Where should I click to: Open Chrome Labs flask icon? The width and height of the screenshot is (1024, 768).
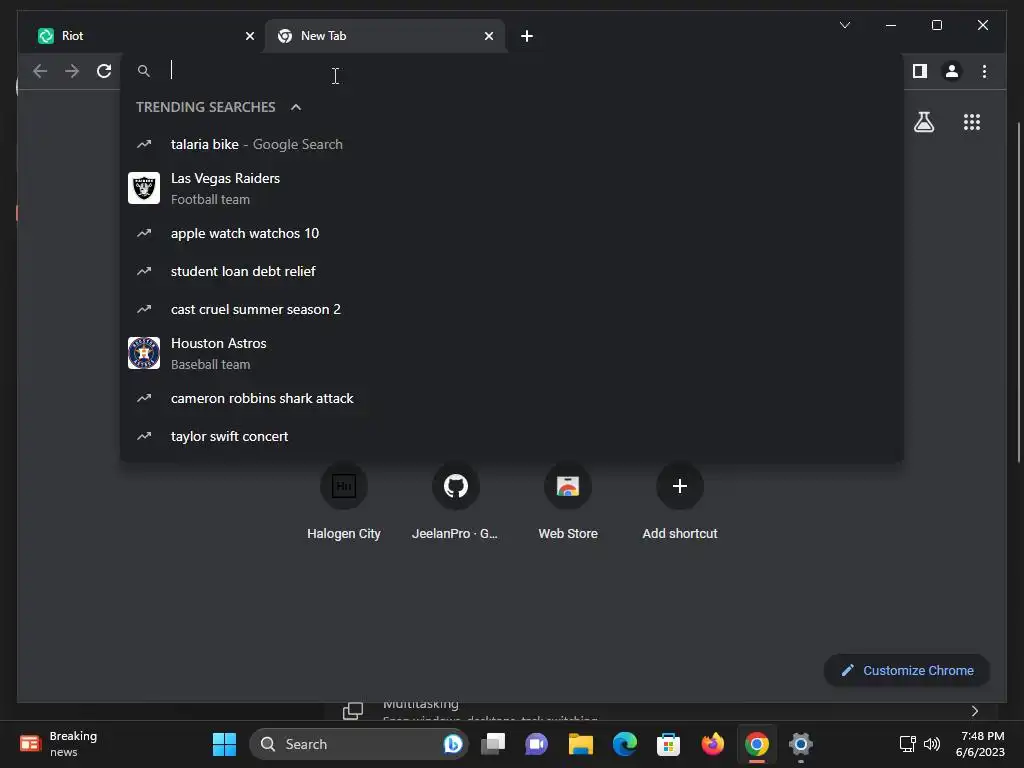tap(923, 121)
